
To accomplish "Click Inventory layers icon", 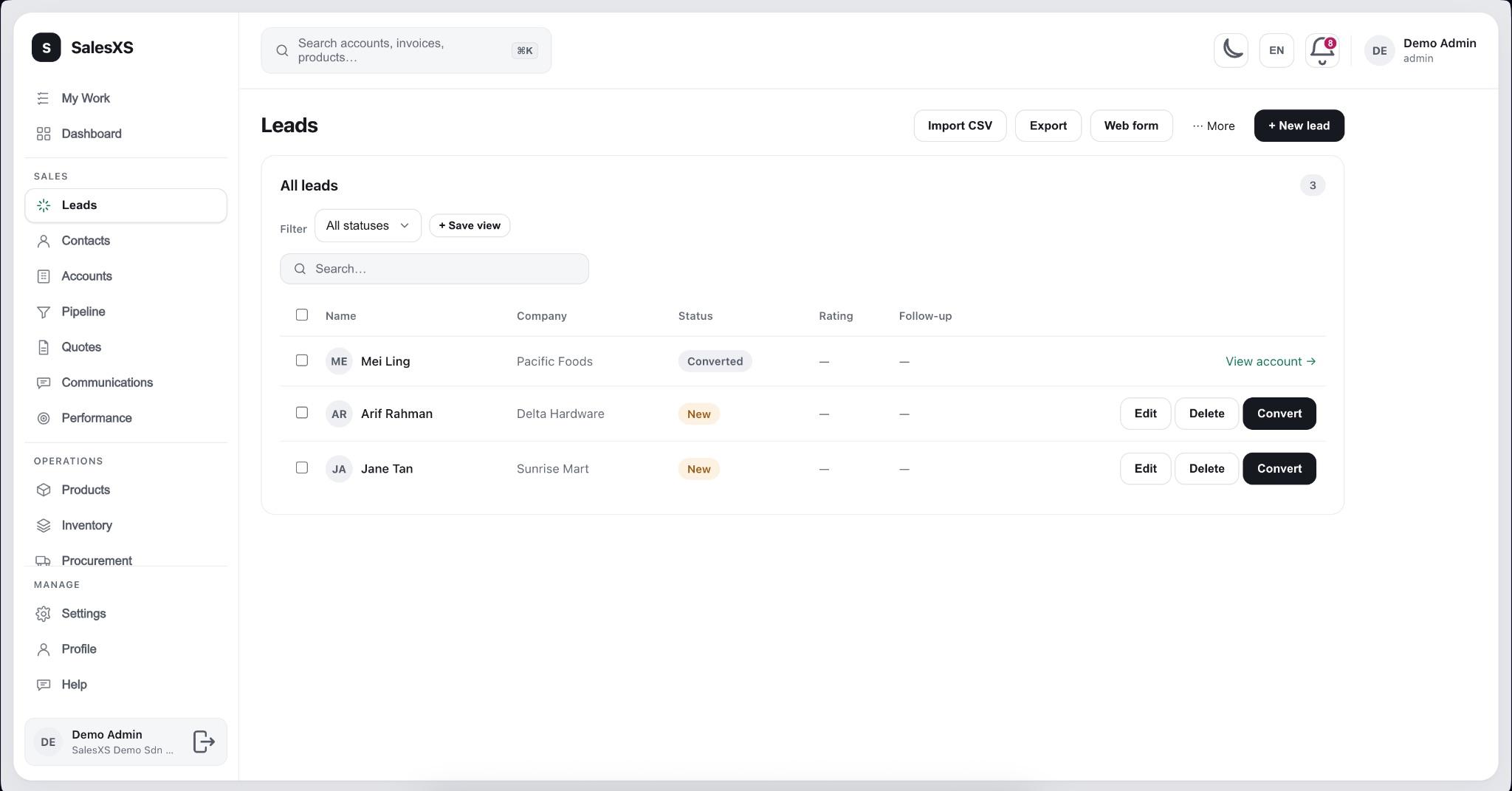I will 44,525.
